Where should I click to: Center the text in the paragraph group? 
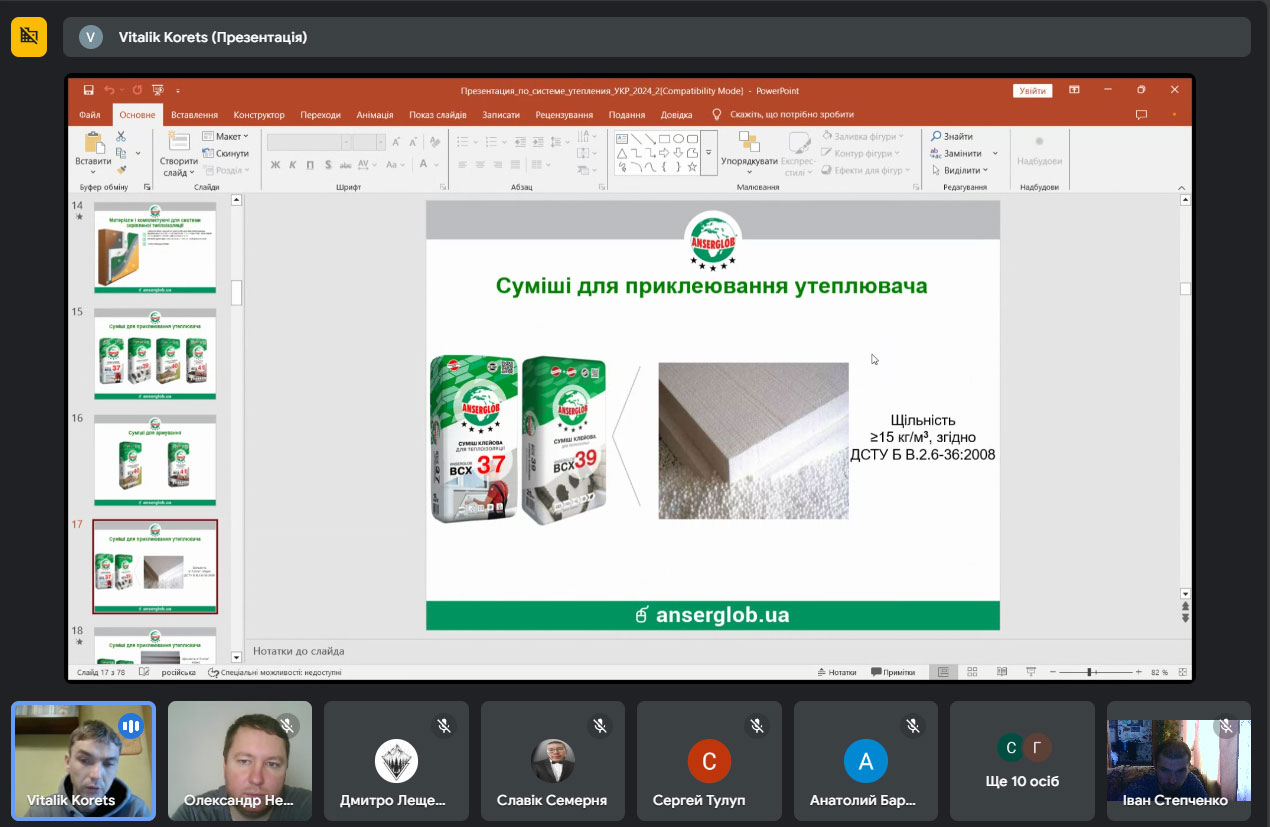coord(480,165)
